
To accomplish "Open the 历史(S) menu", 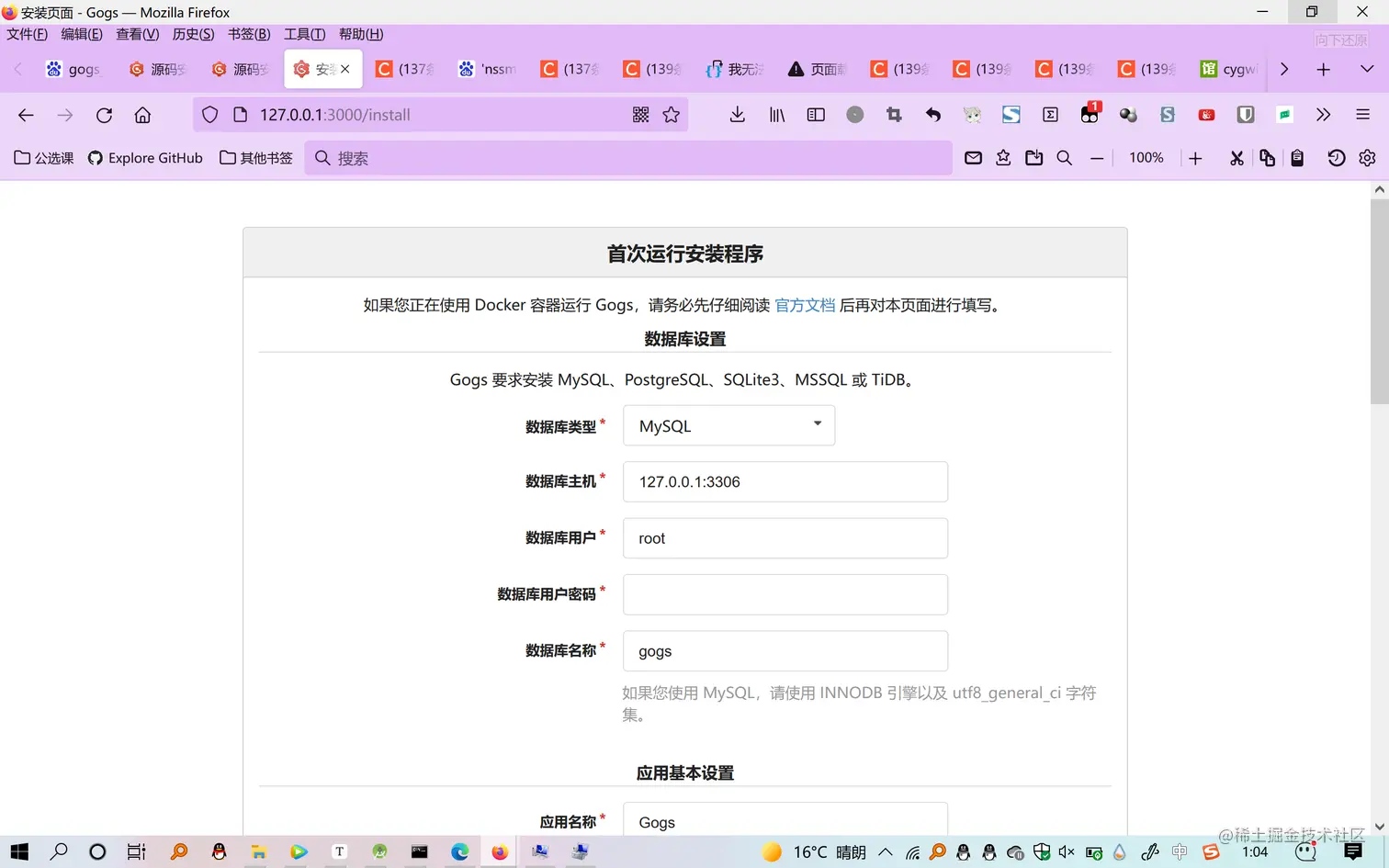I will [x=194, y=34].
